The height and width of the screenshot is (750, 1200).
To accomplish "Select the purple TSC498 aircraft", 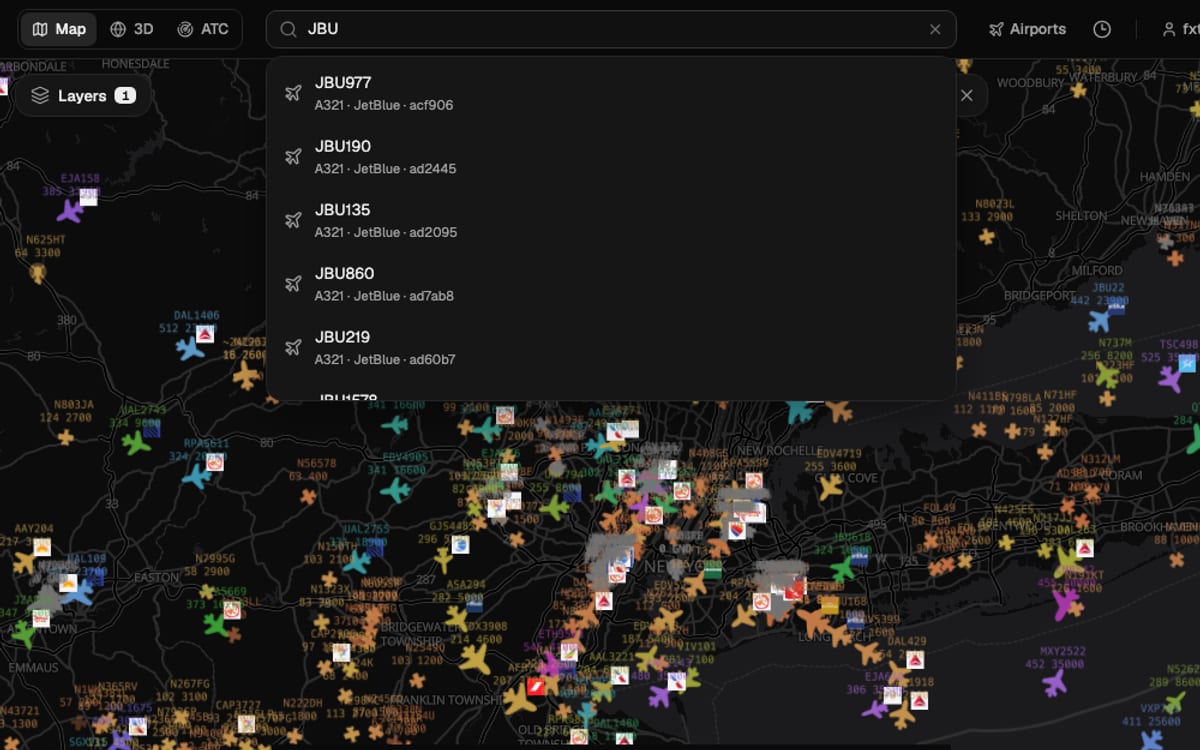I will pyautogui.click(x=1170, y=379).
